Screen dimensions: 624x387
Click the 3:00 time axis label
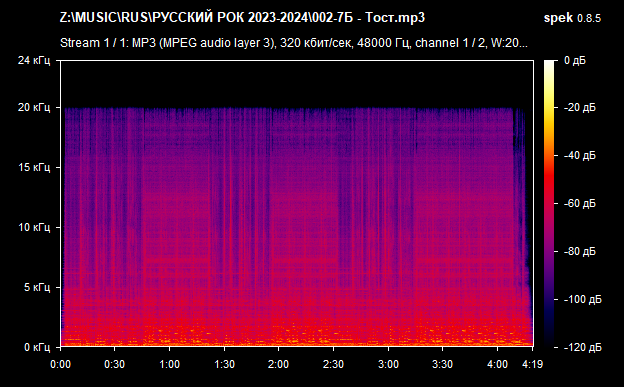pyautogui.click(x=388, y=364)
